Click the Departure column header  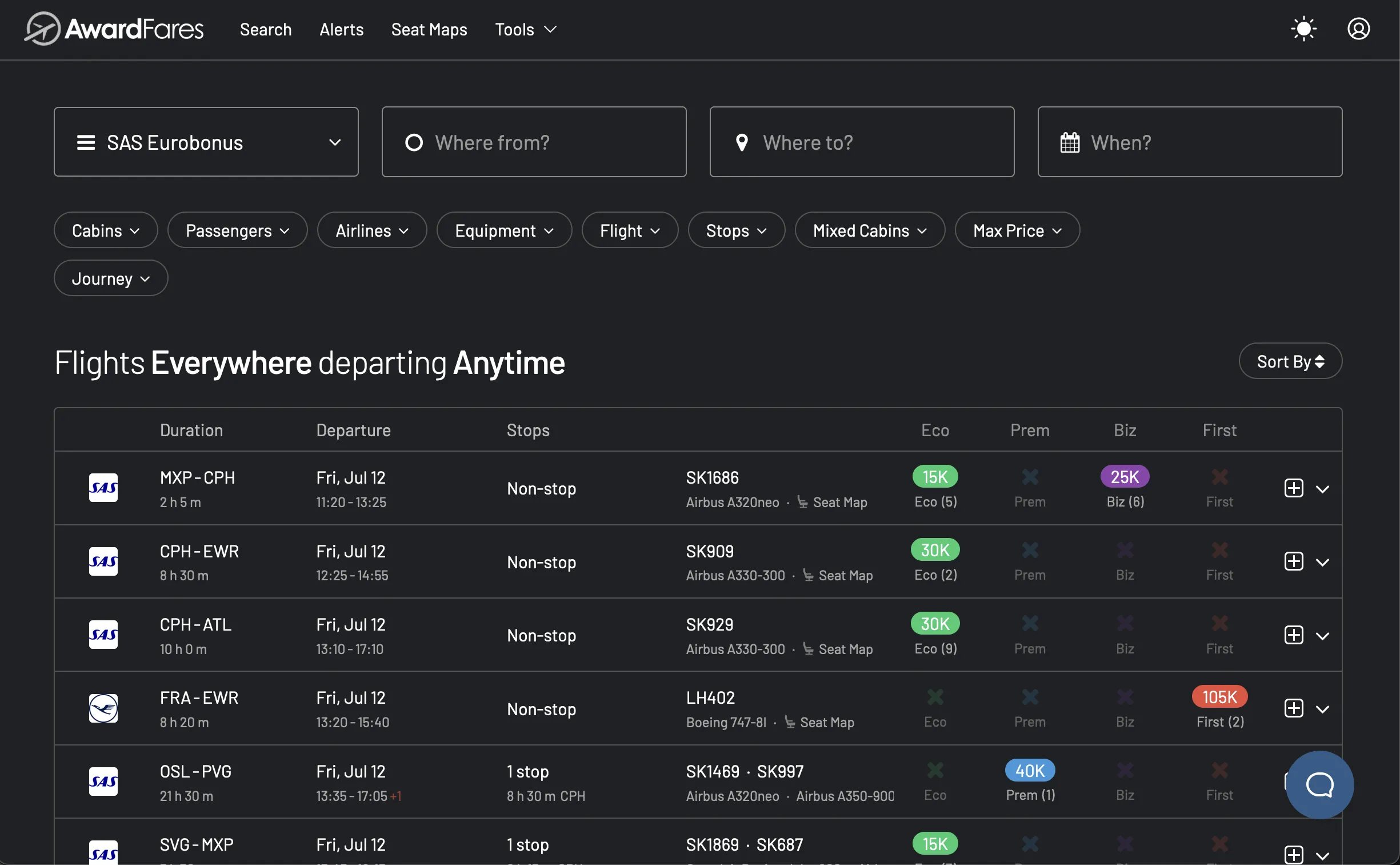(354, 430)
